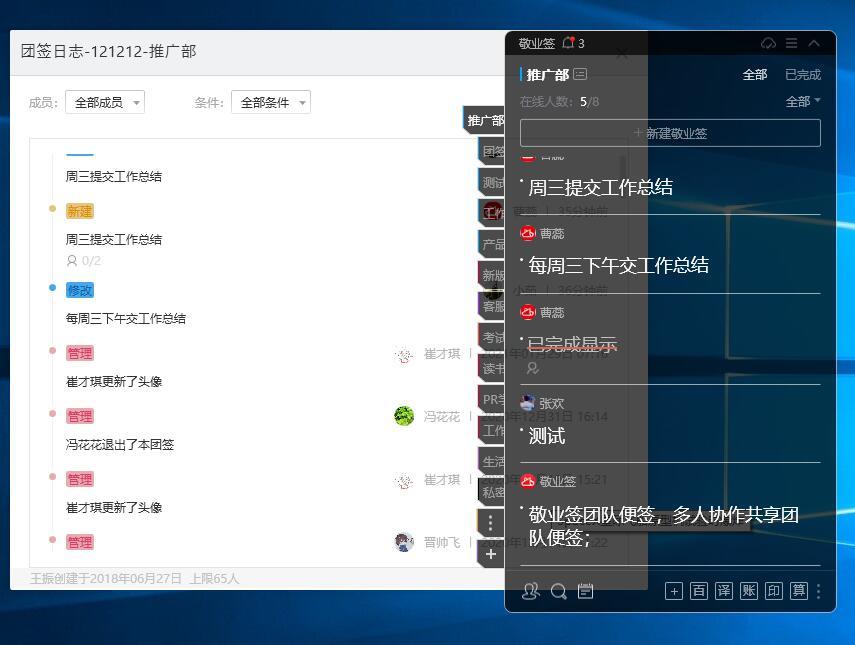Click the 新建敬业签 new note button
Viewport: 855px width, 645px height.
[669, 132]
